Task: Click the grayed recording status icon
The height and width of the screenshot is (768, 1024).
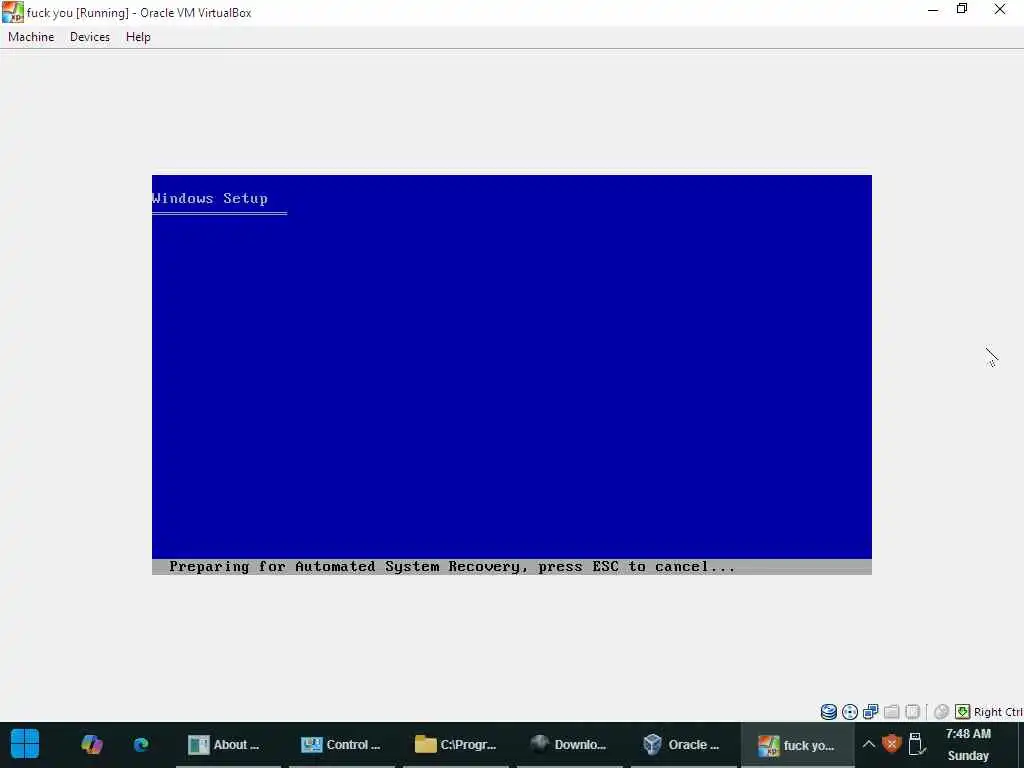Action: point(941,712)
